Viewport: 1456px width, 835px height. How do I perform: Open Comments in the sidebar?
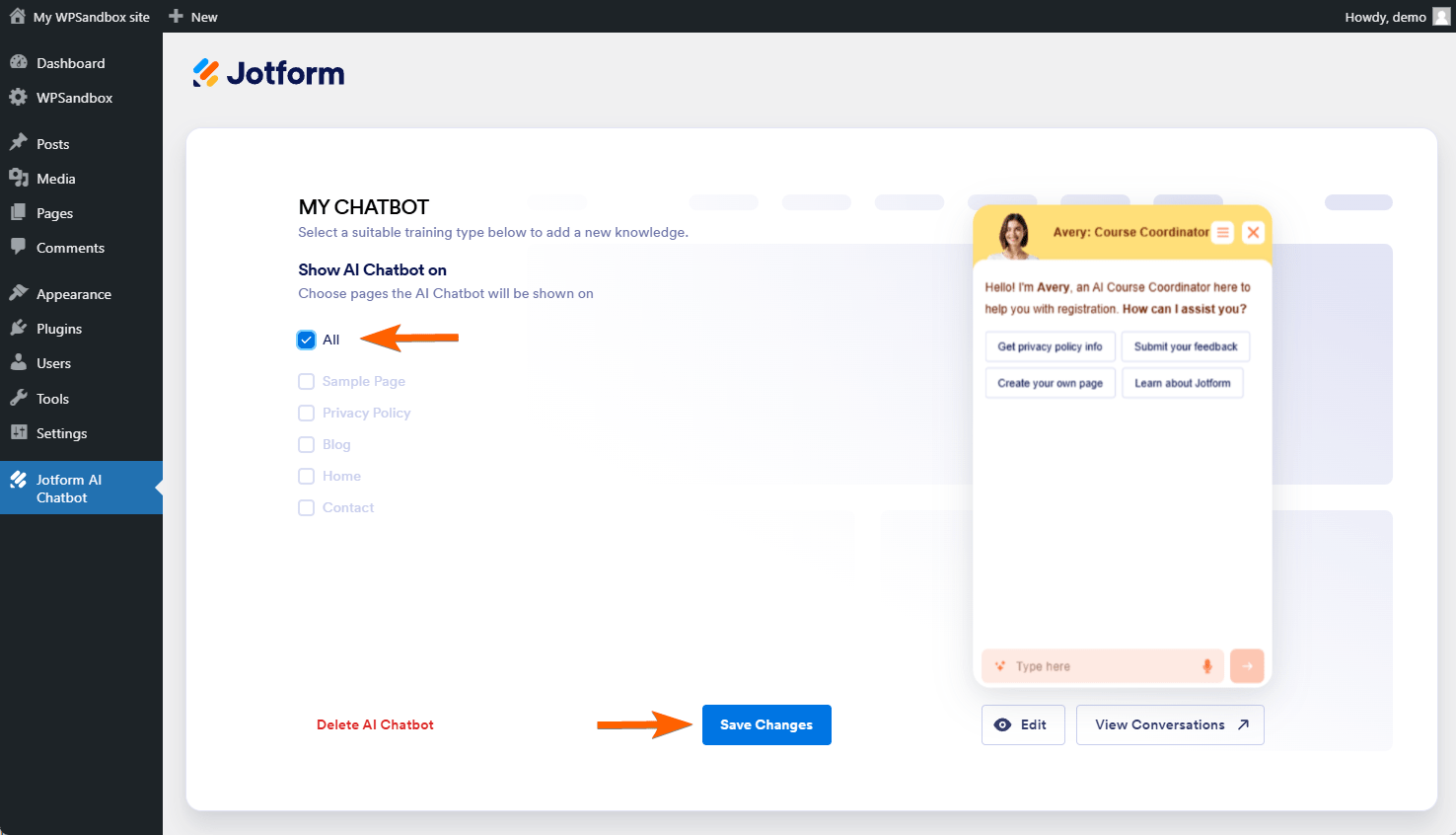click(81, 248)
